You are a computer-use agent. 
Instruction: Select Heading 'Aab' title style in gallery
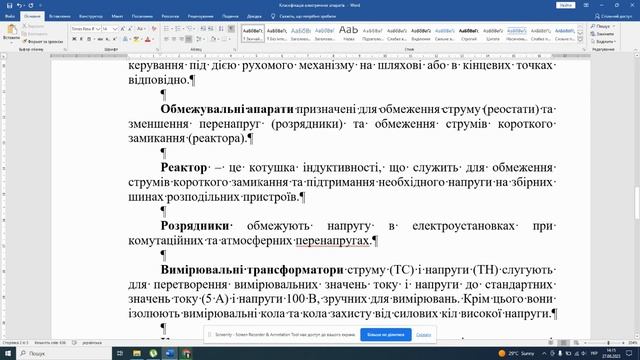pyautogui.click(x=348, y=33)
